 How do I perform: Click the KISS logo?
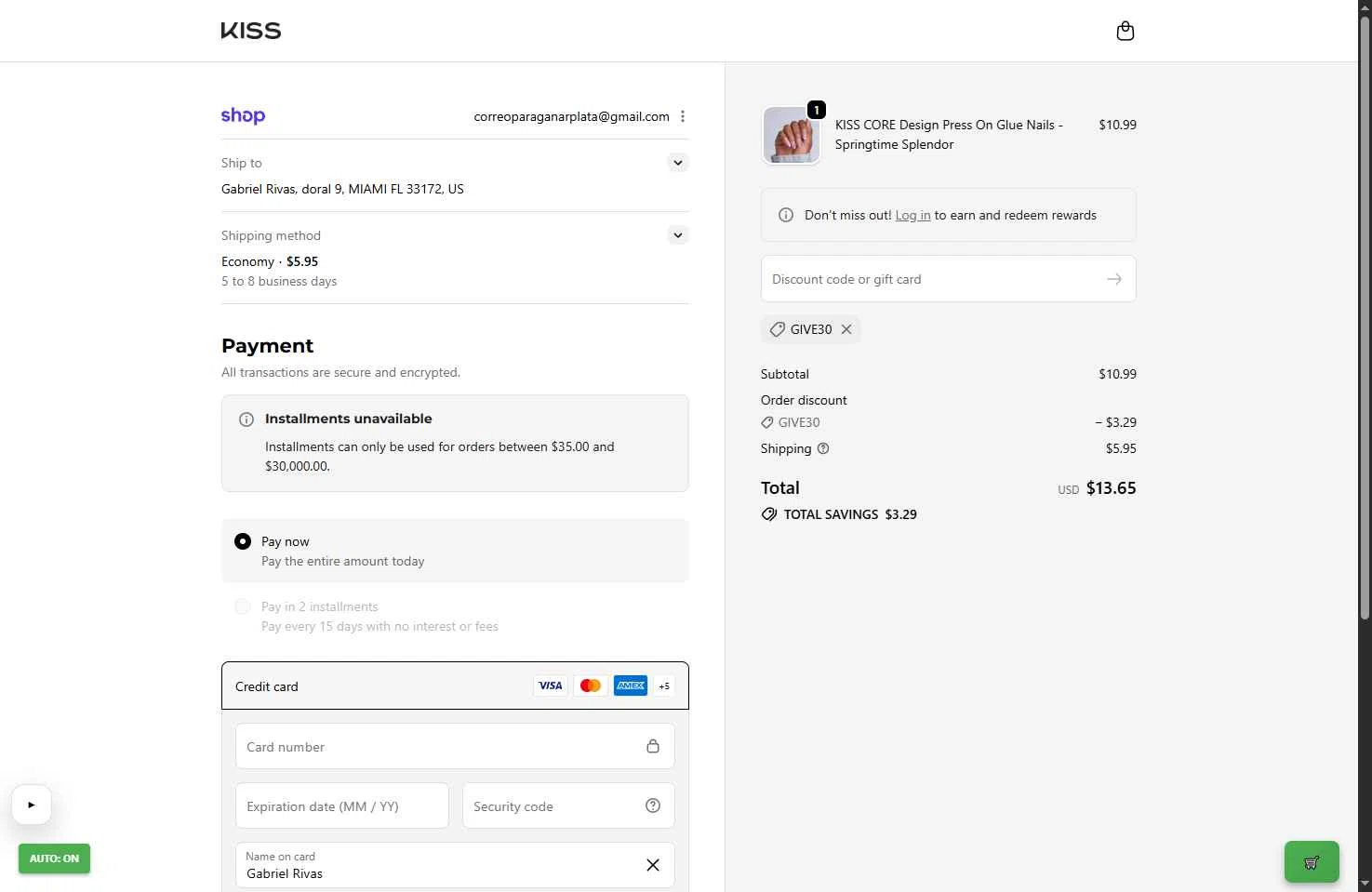click(251, 31)
